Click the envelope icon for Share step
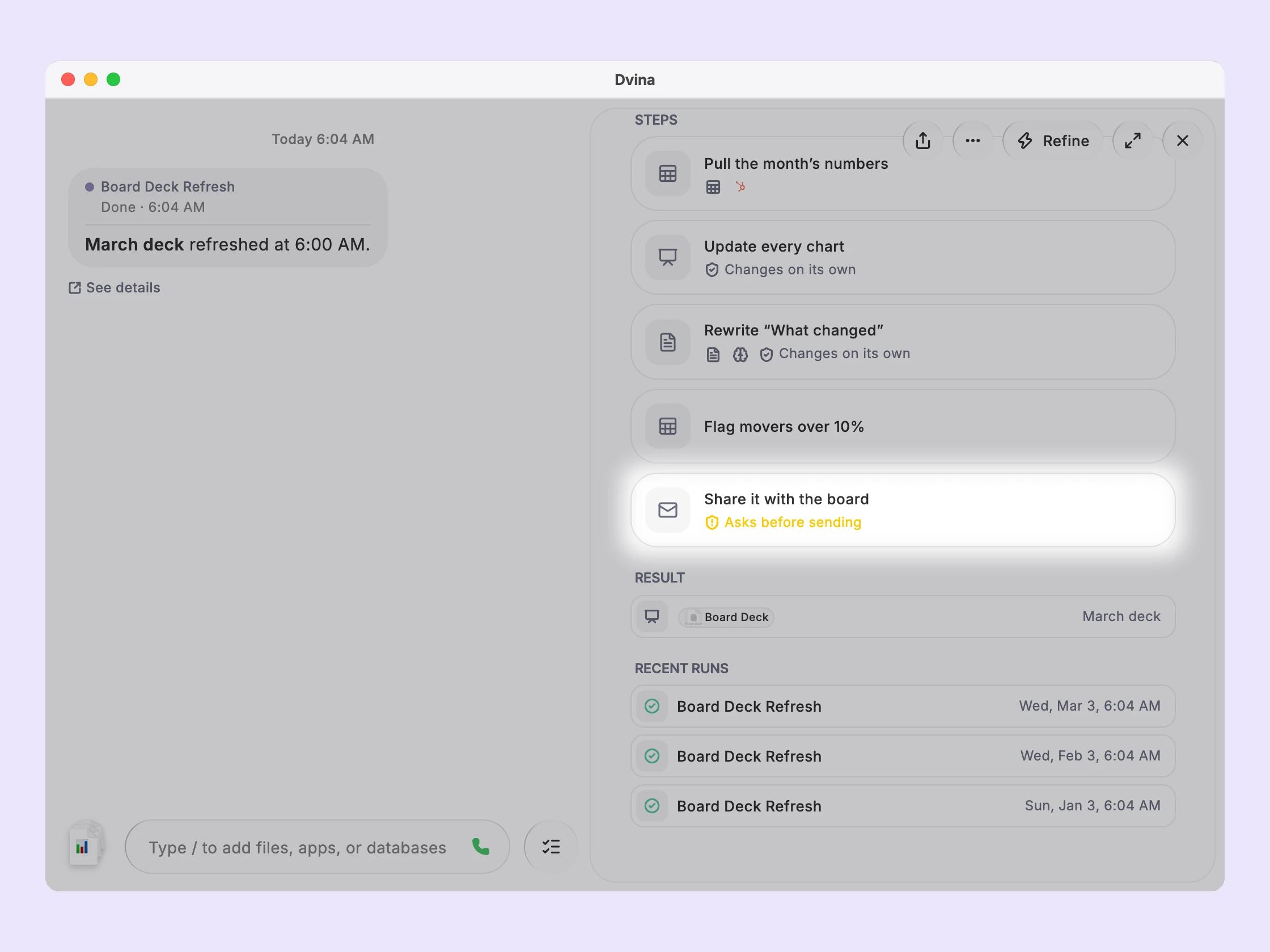Viewport: 1270px width, 952px height. (667, 510)
